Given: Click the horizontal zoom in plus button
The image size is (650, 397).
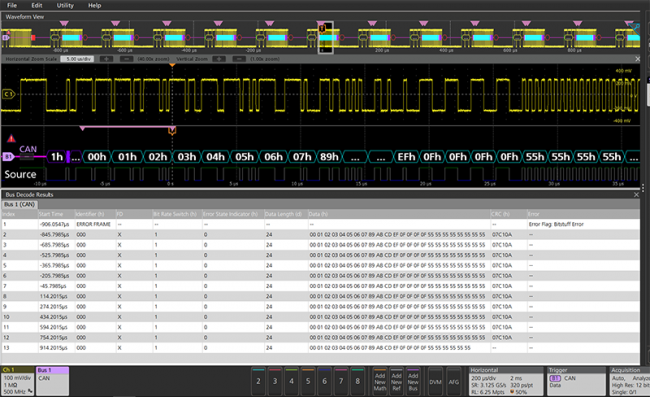Looking at the screenshot, I should (x=107, y=59).
